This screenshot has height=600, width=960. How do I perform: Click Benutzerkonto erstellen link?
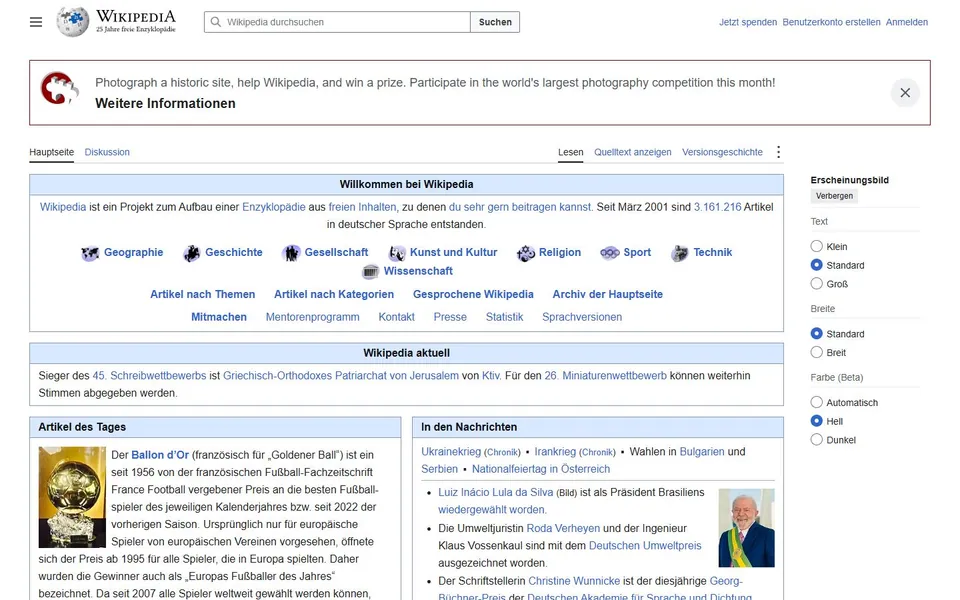(x=831, y=22)
